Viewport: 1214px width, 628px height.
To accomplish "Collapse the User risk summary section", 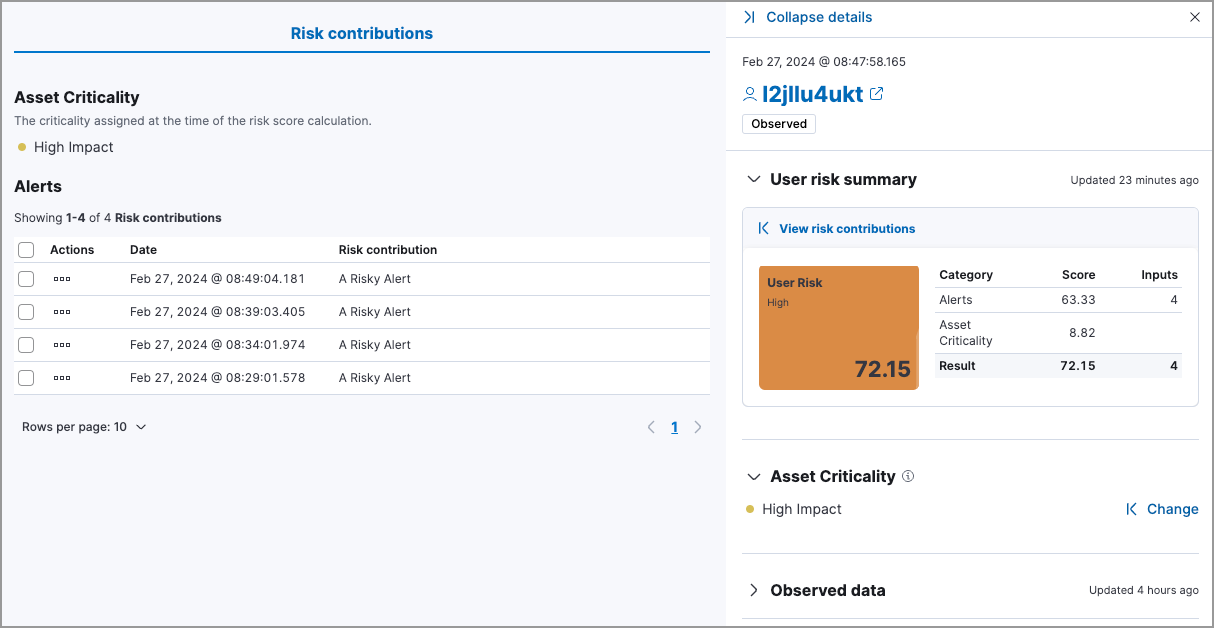I will 754,180.
